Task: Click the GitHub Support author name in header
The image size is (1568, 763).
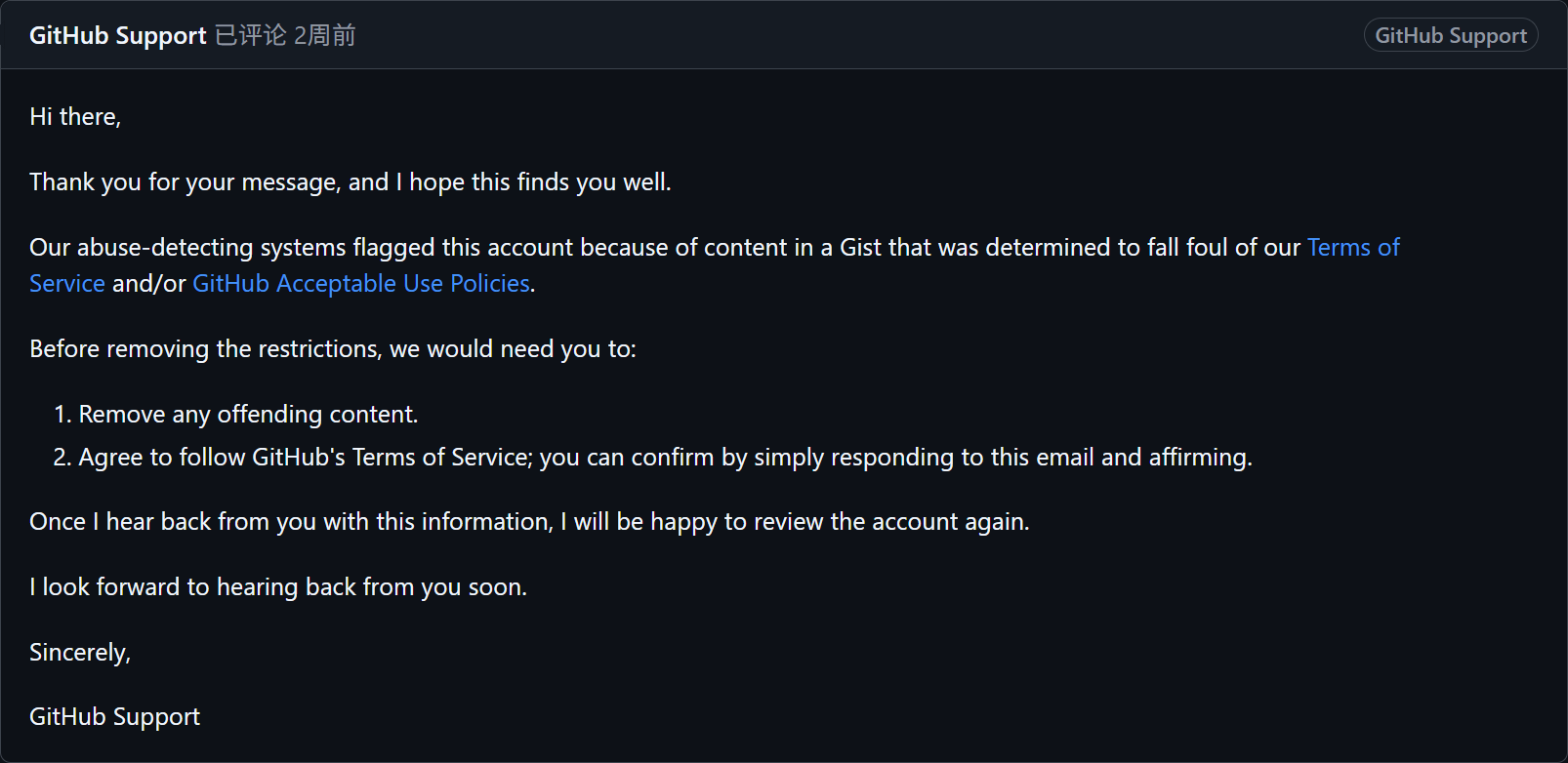Action: pos(118,35)
